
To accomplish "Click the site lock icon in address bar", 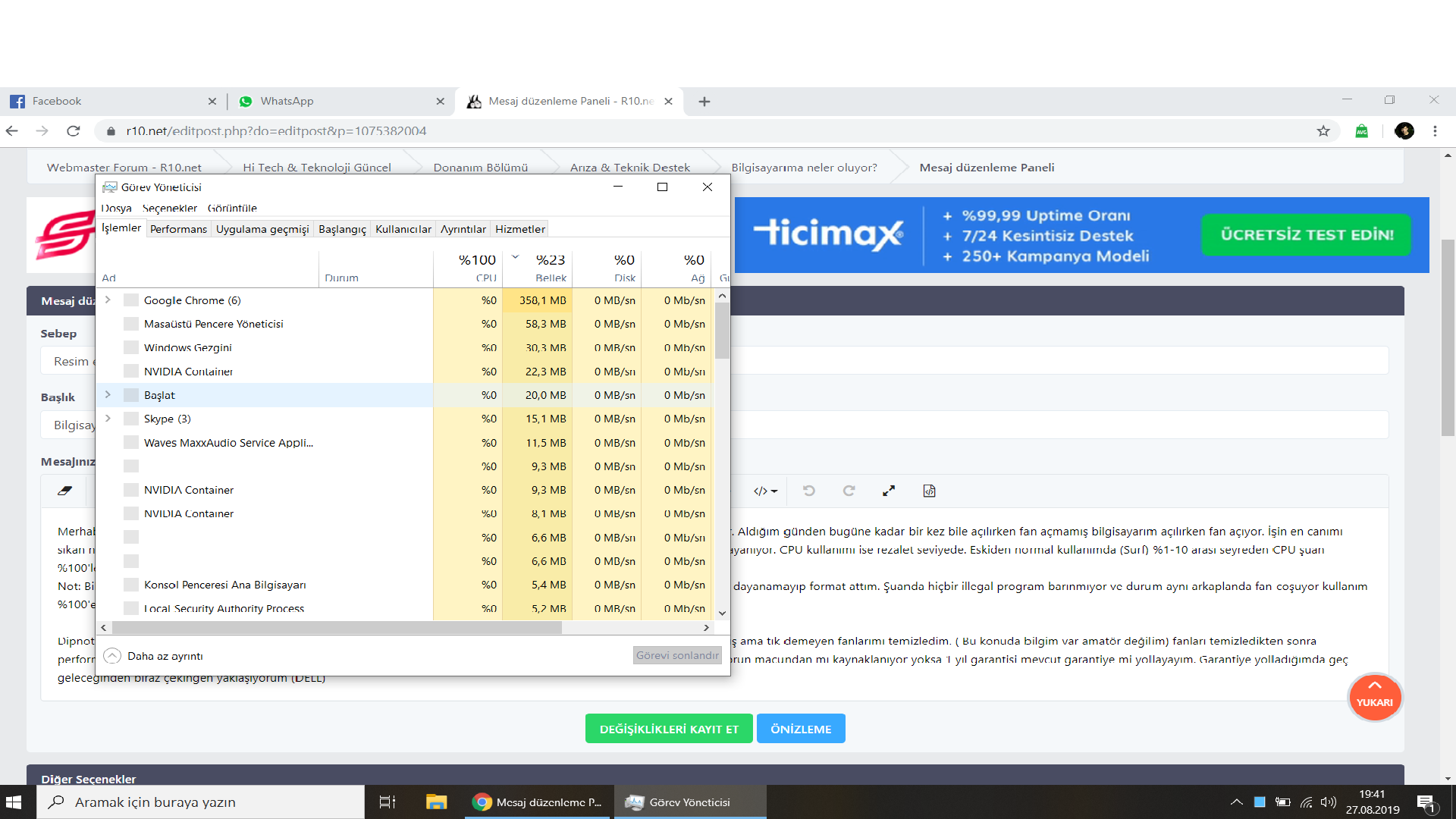I will (111, 131).
